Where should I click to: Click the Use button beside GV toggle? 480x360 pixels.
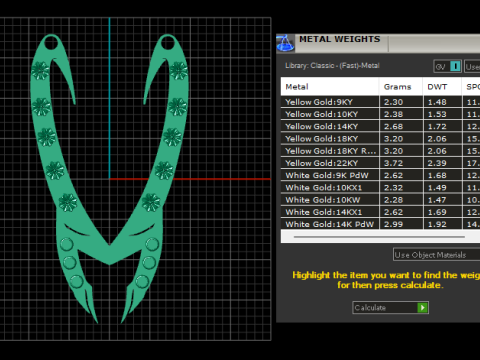point(472,66)
